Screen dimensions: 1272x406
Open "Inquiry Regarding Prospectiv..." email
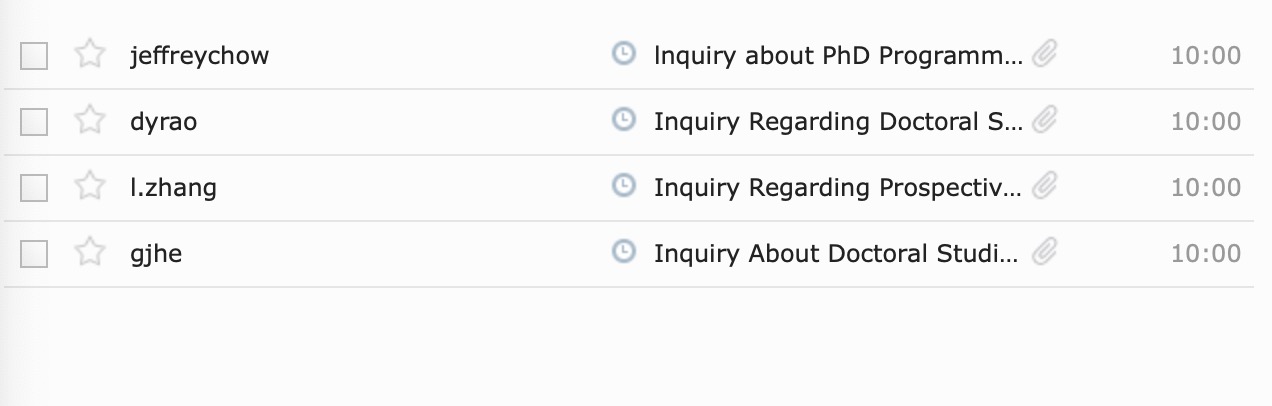click(x=838, y=188)
